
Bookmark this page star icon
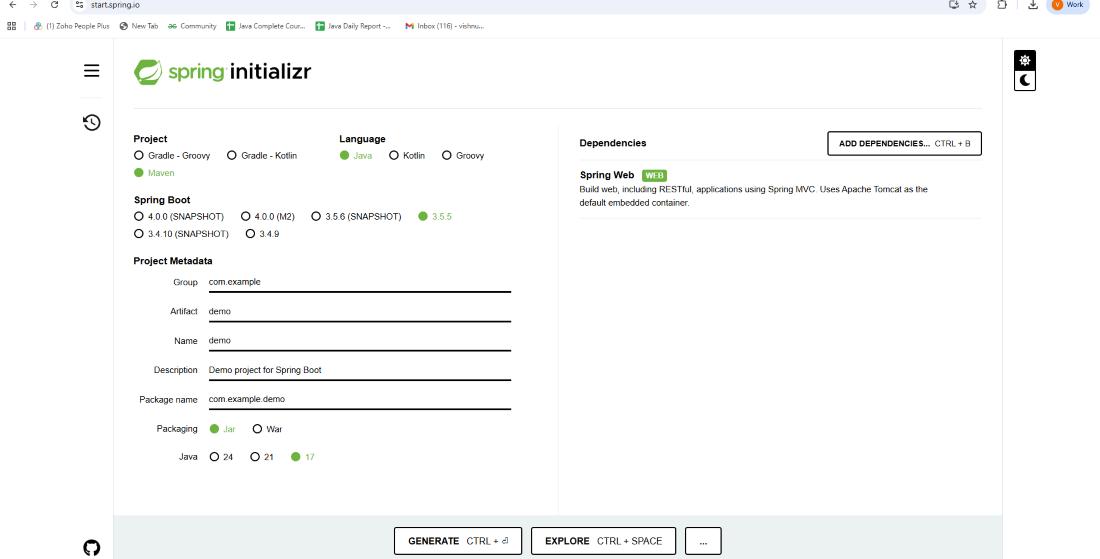pyautogui.click(x=972, y=5)
